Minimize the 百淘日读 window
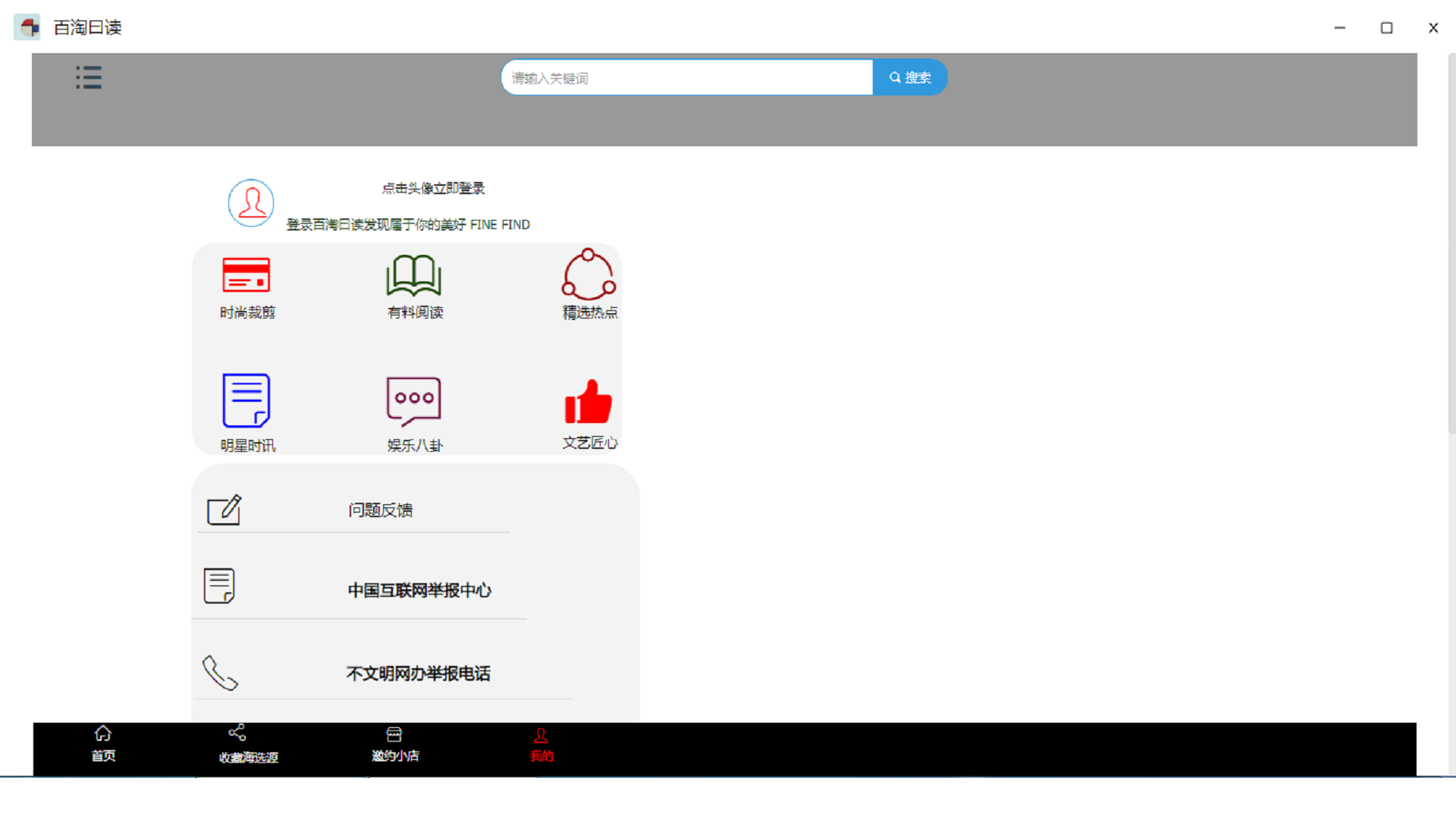1456x819 pixels. pyautogui.click(x=1340, y=27)
